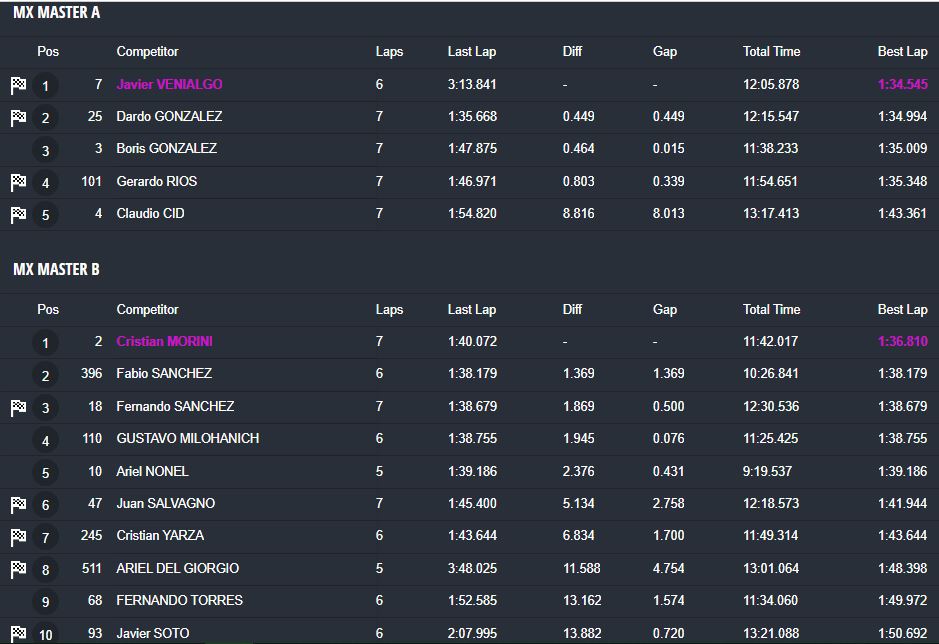Click the flag icon beside Cristian YARZA
The image size is (939, 644).
18,537
